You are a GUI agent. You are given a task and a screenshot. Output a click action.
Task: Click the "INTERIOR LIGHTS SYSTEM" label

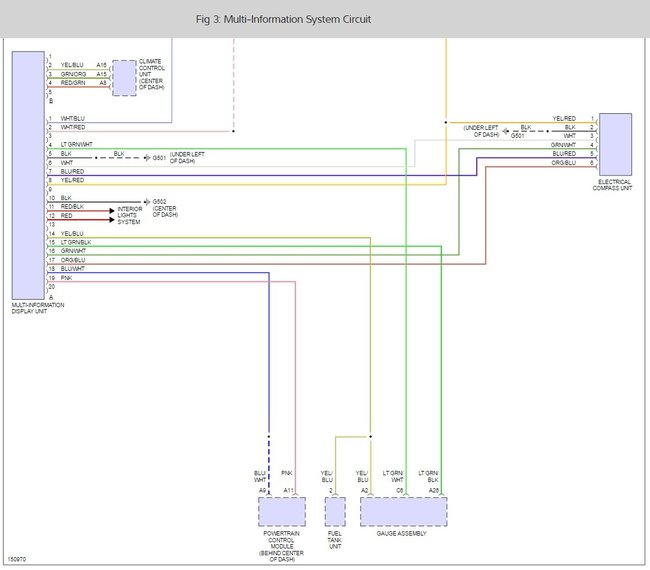tap(130, 216)
